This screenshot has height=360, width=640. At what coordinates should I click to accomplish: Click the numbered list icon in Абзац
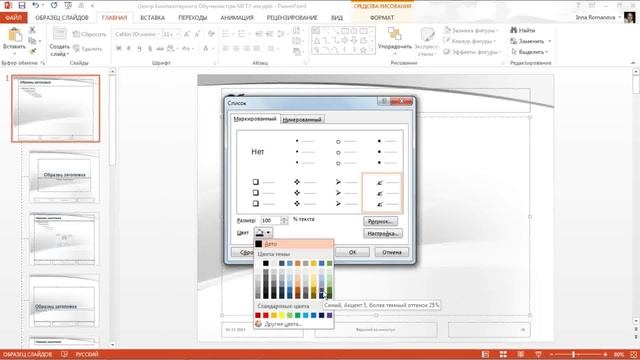[242, 34]
